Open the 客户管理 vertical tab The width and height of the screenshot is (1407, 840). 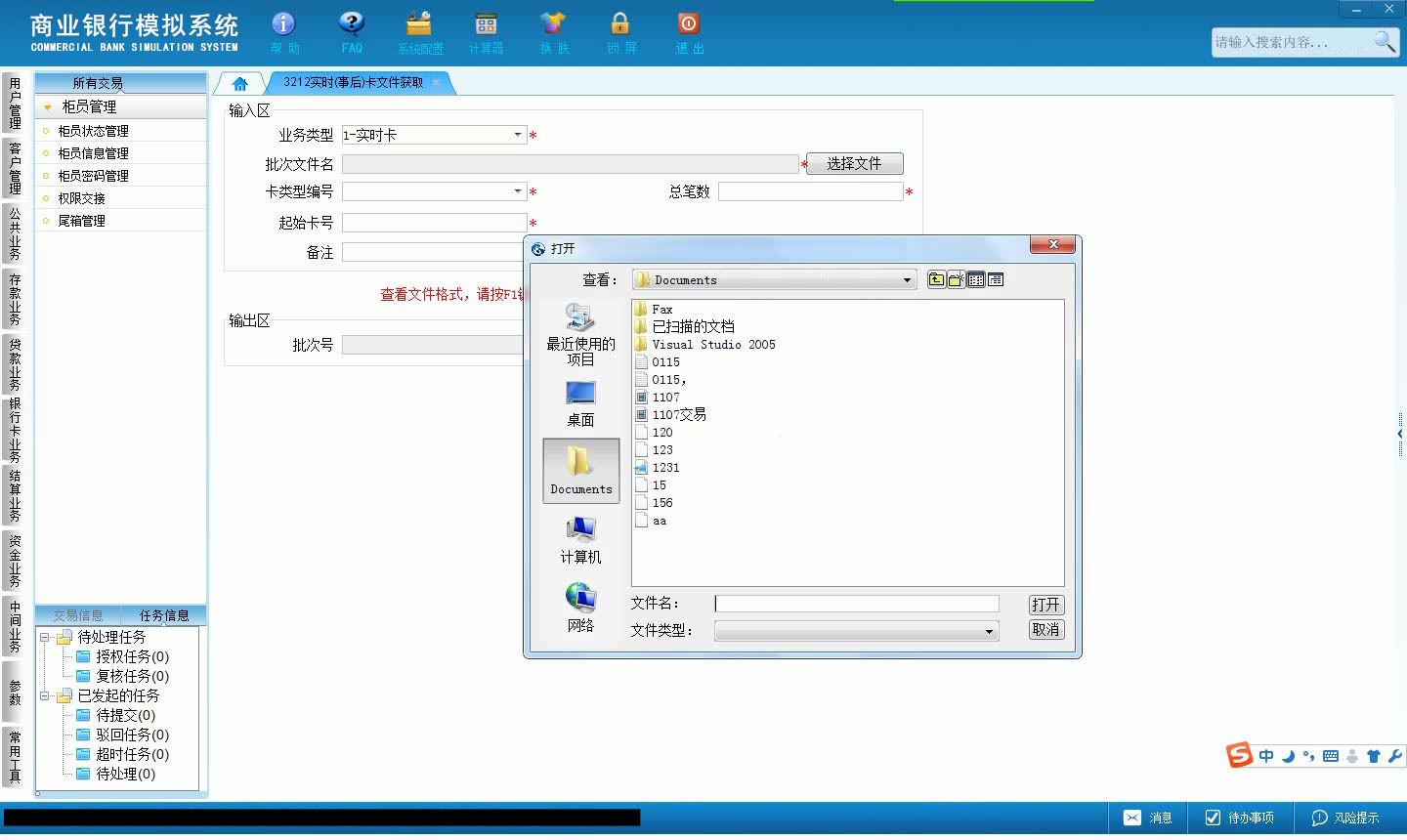click(15, 167)
